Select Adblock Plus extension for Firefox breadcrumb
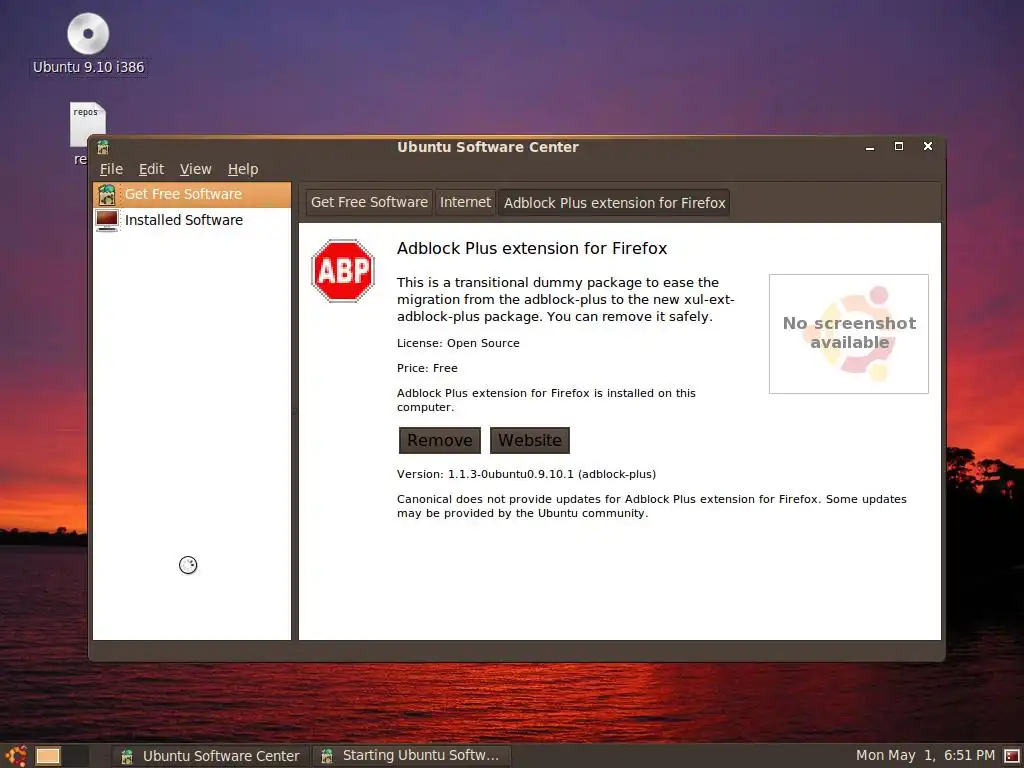The width and height of the screenshot is (1024, 768). coord(614,203)
